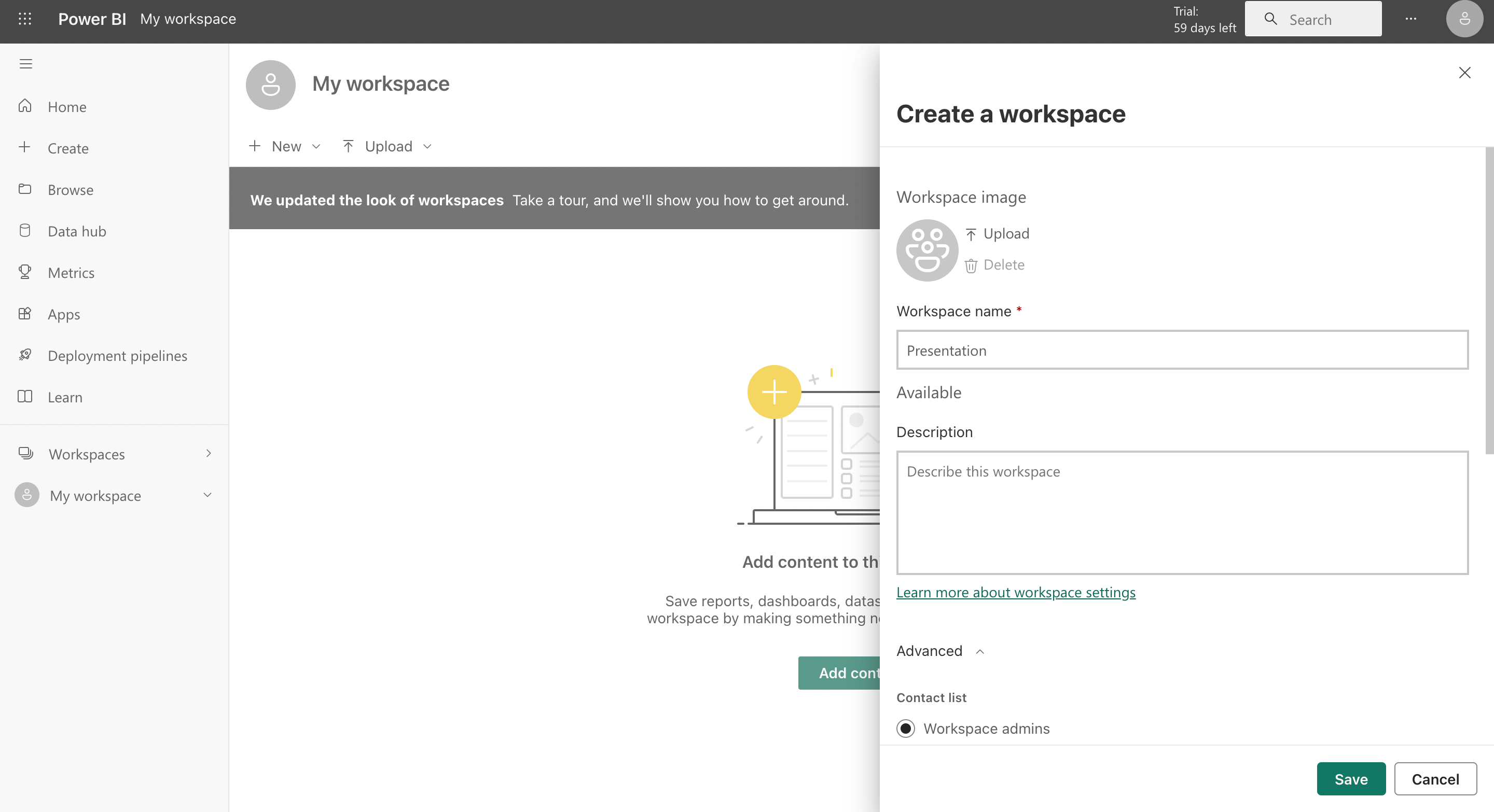Click the Save button

[1351, 778]
